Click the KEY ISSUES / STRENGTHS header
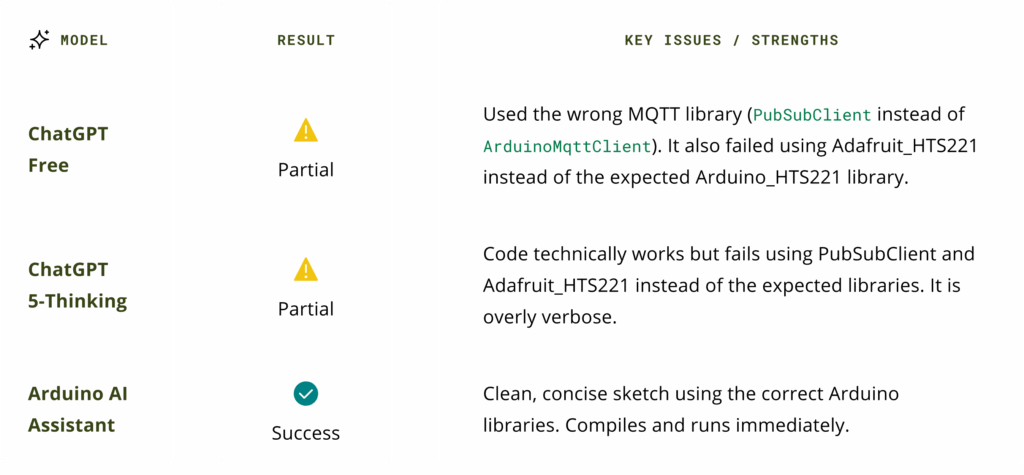Image resolution: width=1024 pixels, height=475 pixels. [731, 41]
